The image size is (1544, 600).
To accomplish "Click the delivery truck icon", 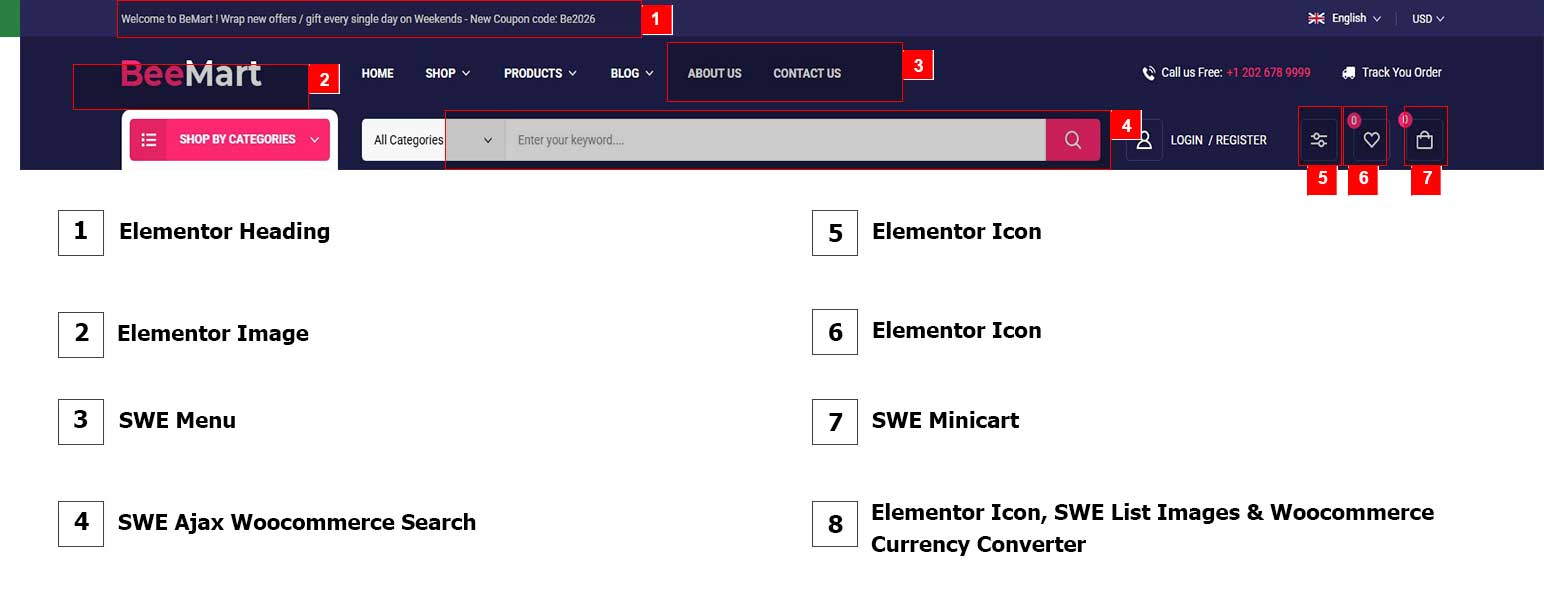I will point(1349,73).
